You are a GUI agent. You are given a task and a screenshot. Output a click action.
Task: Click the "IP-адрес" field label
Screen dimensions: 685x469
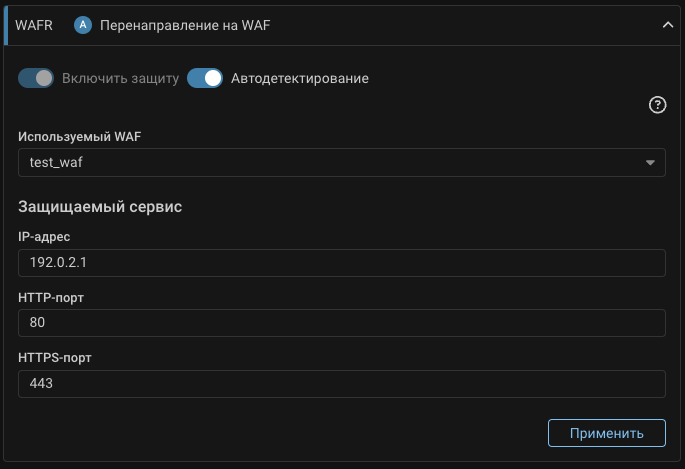pyautogui.click(x=44, y=236)
